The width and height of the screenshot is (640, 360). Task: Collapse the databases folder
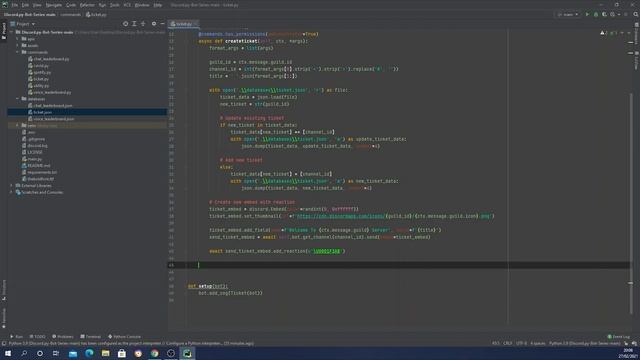18,99
